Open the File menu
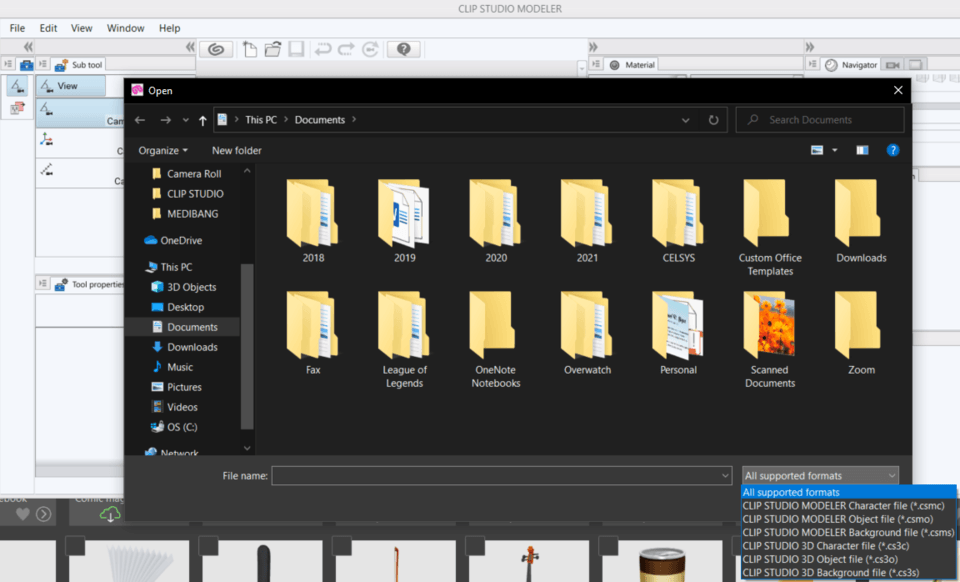960x582 pixels. pyautogui.click(x=17, y=28)
